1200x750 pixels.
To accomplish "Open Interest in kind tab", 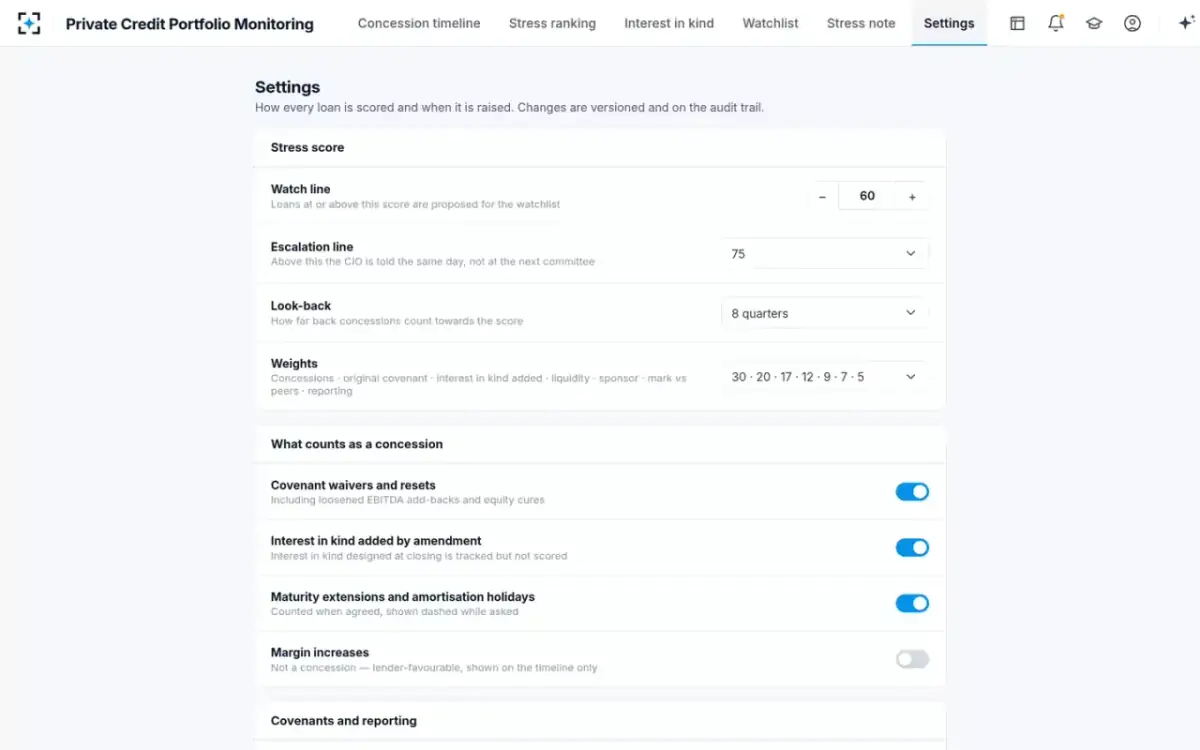I will (x=669, y=23).
